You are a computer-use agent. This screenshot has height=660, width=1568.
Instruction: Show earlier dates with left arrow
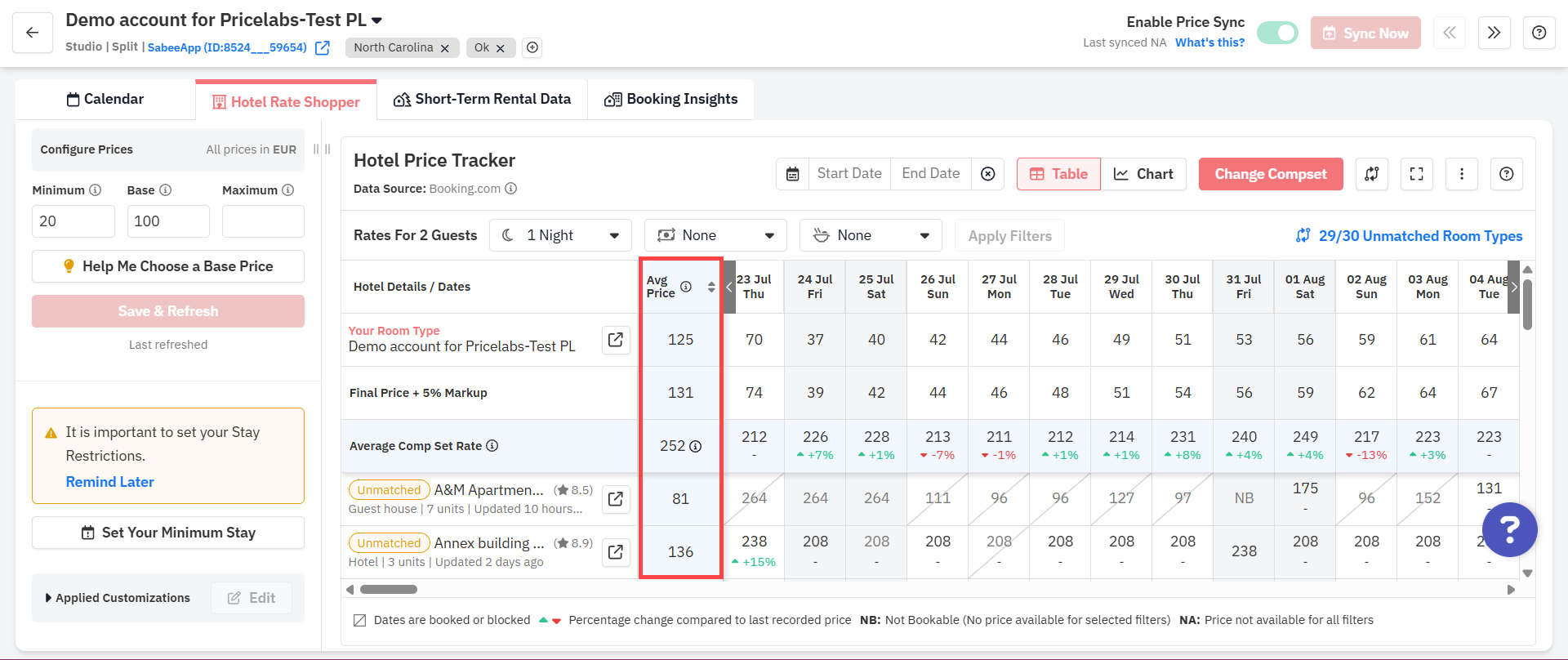click(x=729, y=287)
